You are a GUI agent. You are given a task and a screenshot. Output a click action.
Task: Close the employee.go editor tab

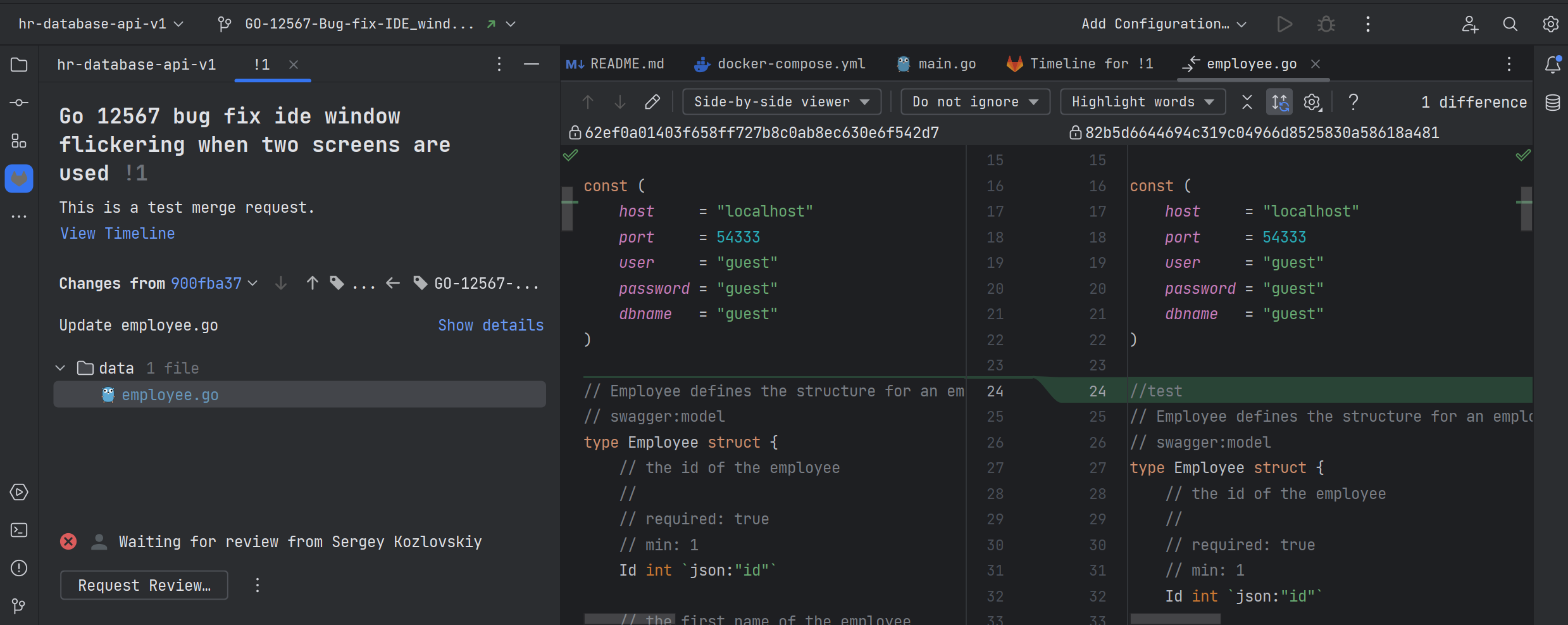[x=1316, y=64]
